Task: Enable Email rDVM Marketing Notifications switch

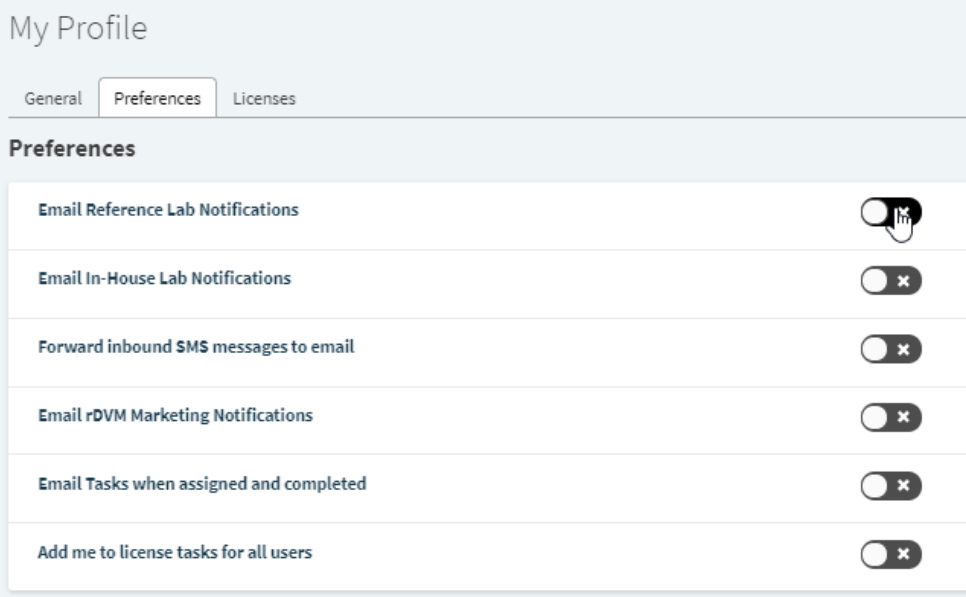Action: 890,417
